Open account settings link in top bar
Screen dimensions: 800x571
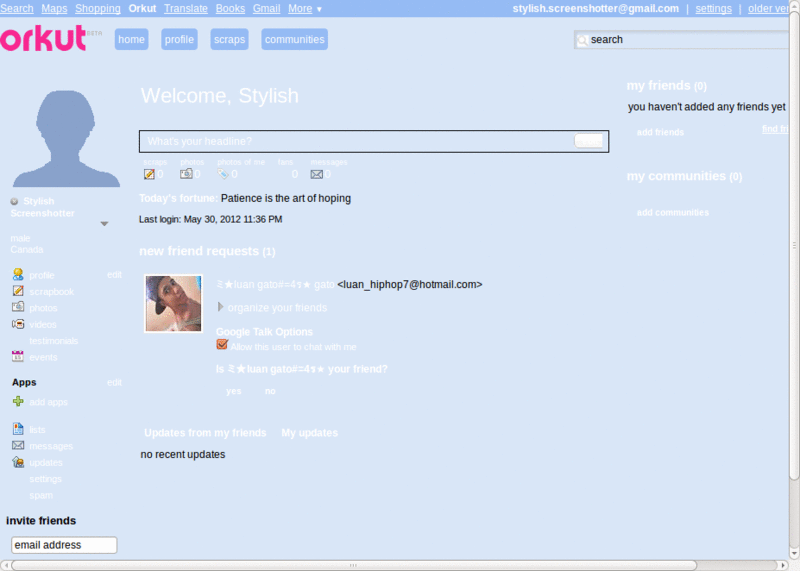click(x=713, y=9)
